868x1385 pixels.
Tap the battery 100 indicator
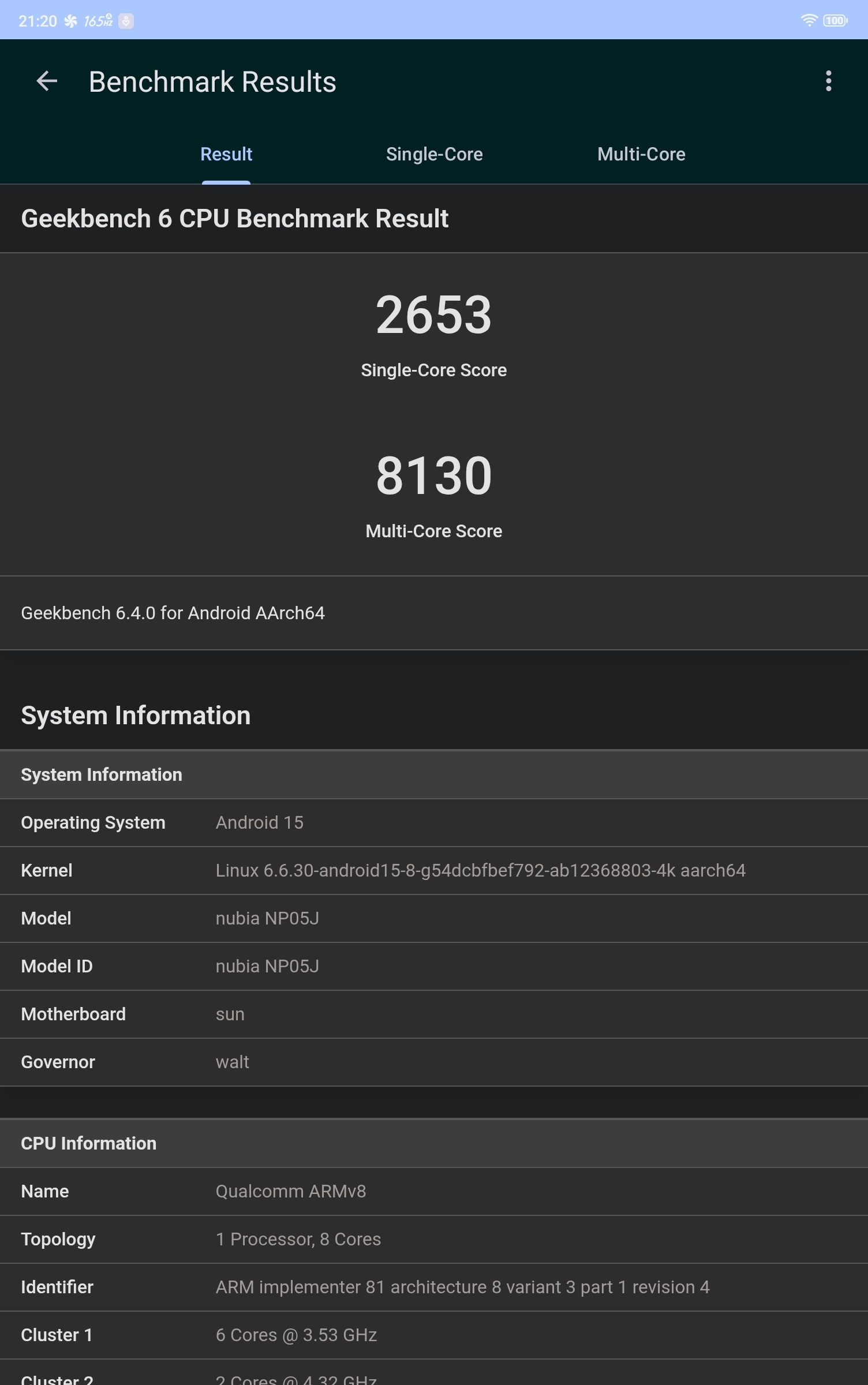pos(835,21)
